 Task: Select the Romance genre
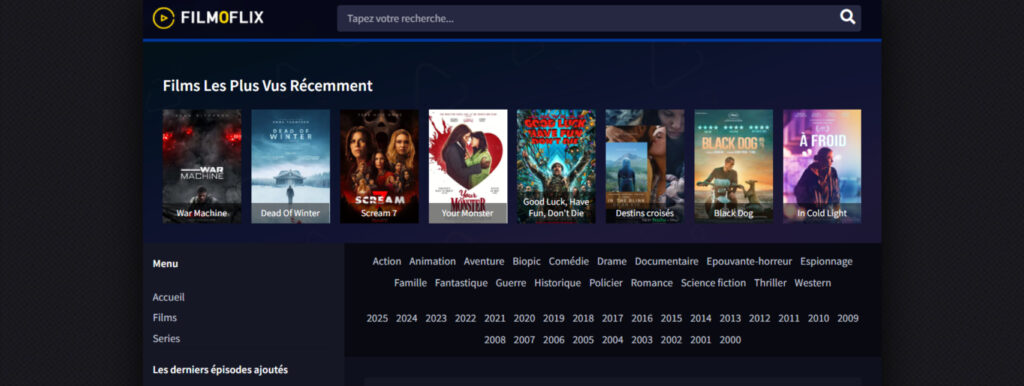tap(652, 283)
